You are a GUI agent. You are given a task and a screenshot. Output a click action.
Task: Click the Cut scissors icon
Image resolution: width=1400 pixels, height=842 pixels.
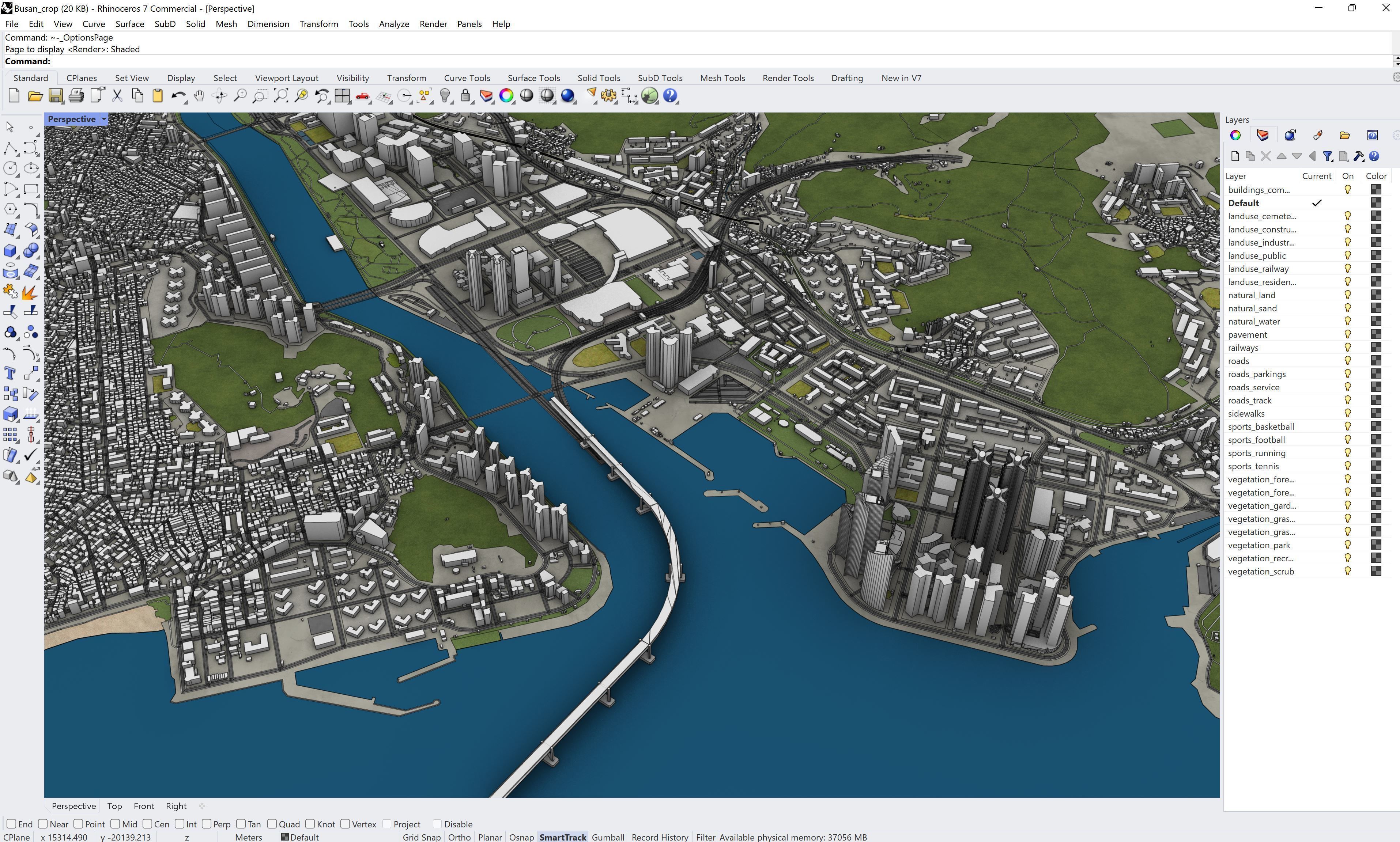(x=117, y=96)
